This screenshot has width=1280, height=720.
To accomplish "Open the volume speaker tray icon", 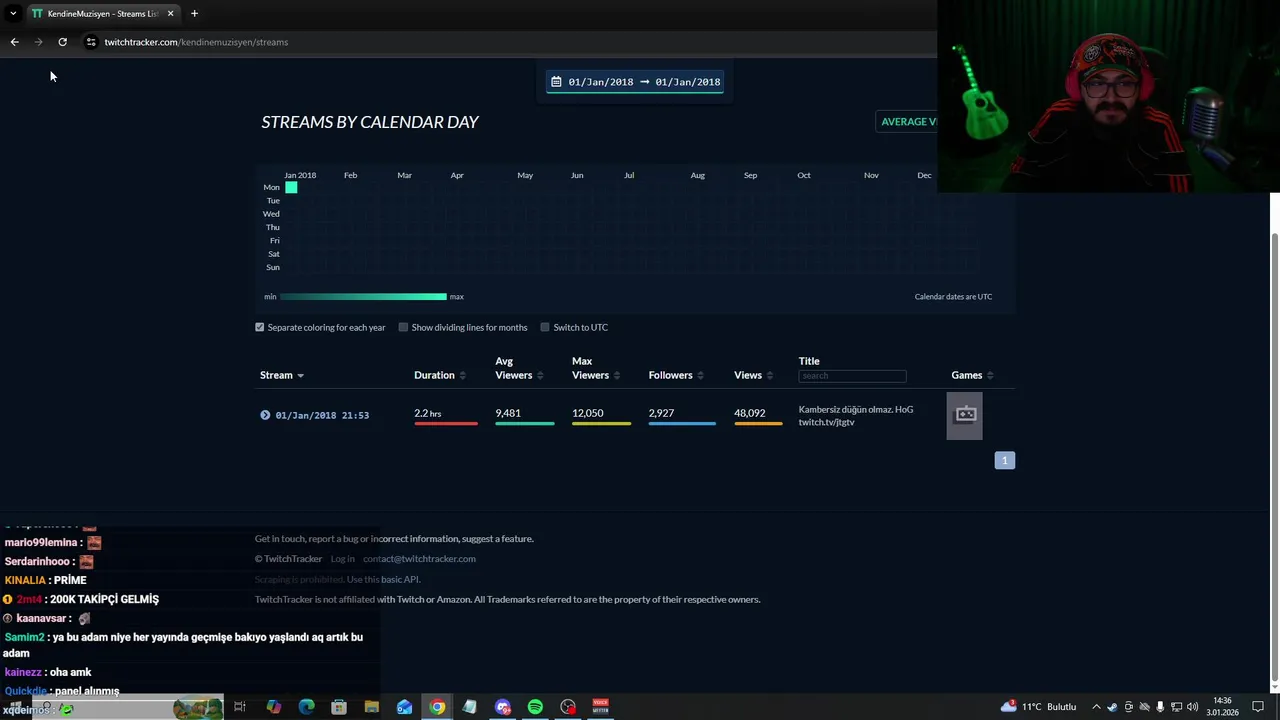I will click(1193, 707).
